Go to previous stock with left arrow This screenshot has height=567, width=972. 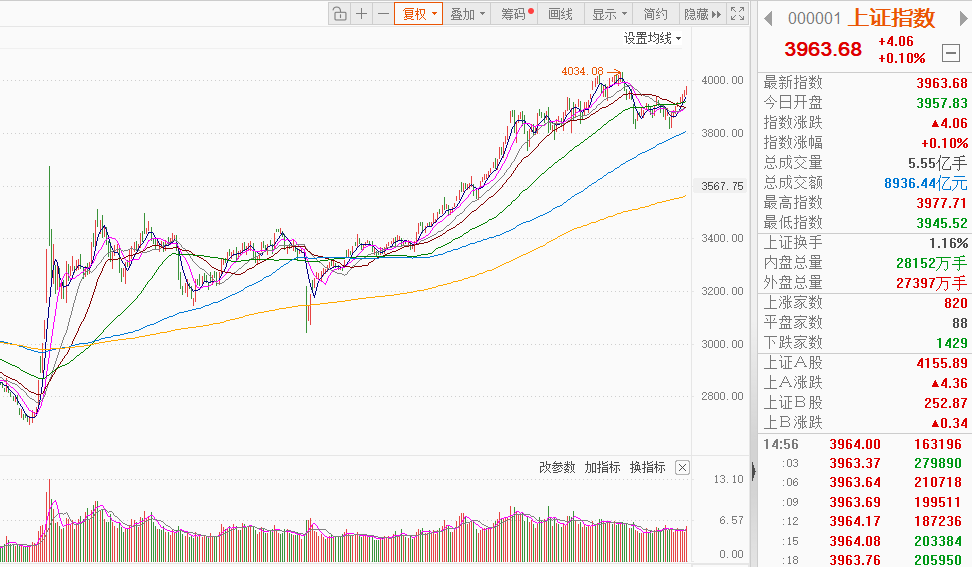coord(768,19)
